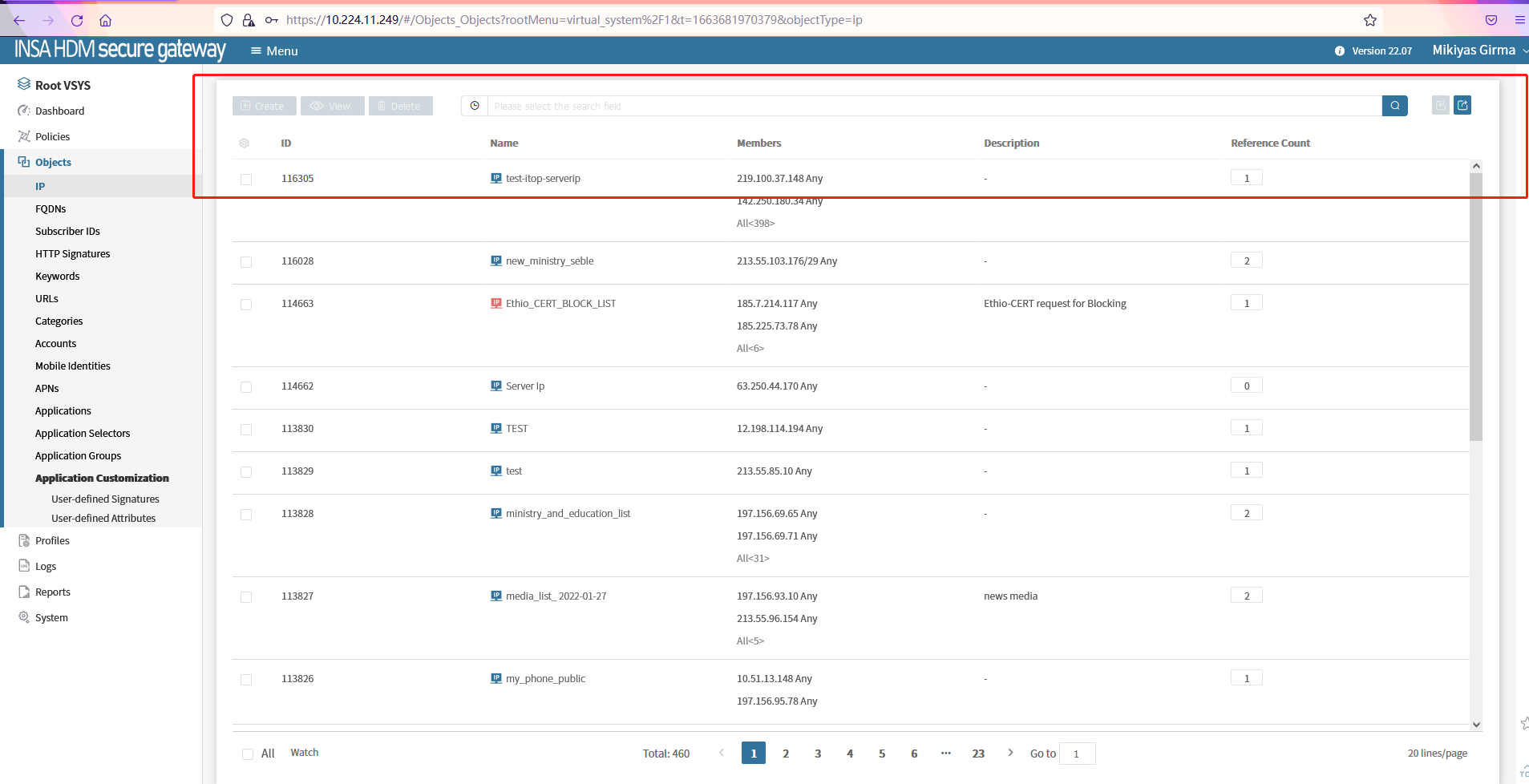Click the Watch link at the bottom
The width and height of the screenshot is (1529, 784).
coord(304,753)
